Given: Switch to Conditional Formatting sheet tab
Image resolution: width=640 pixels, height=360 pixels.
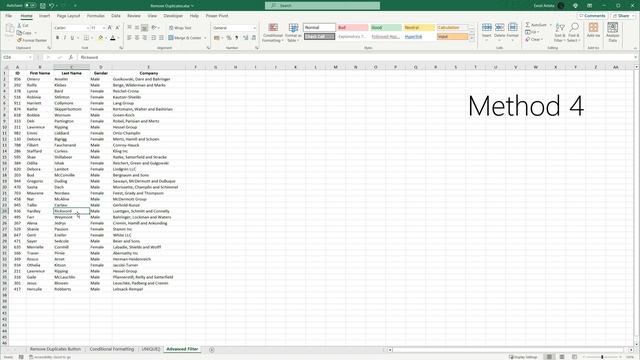Looking at the screenshot, I should (112, 349).
